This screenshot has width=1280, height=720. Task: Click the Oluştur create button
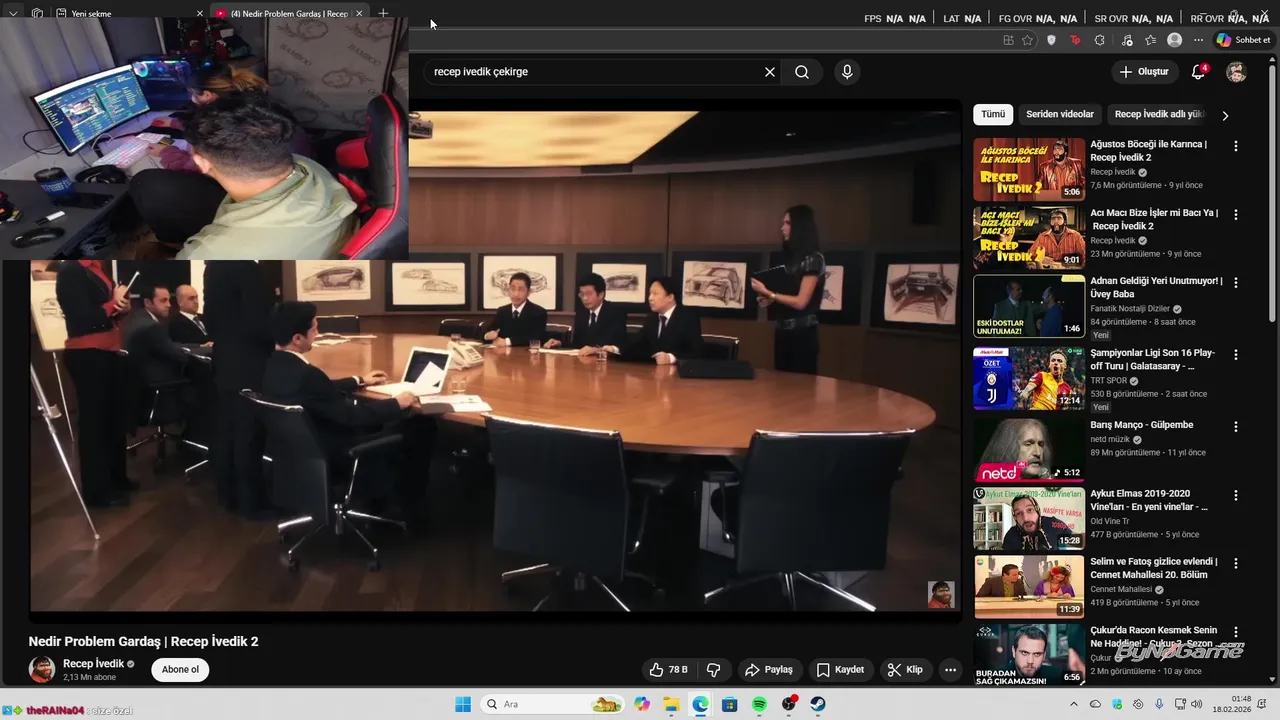1144,72
